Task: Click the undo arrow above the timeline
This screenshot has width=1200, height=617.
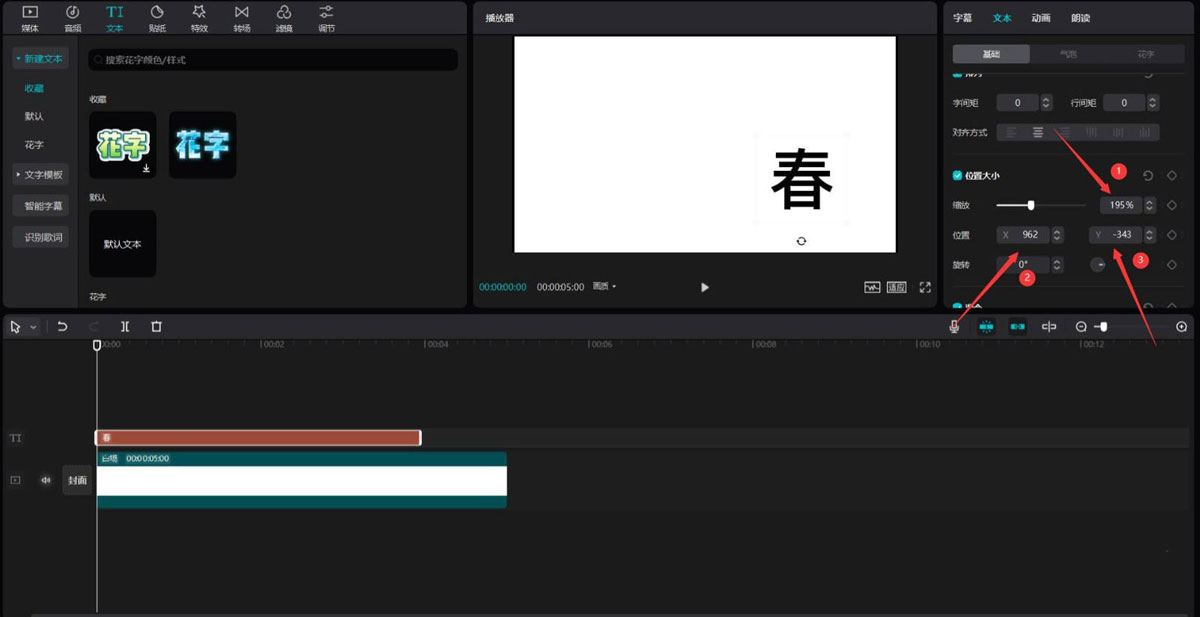Action: pyautogui.click(x=62, y=326)
